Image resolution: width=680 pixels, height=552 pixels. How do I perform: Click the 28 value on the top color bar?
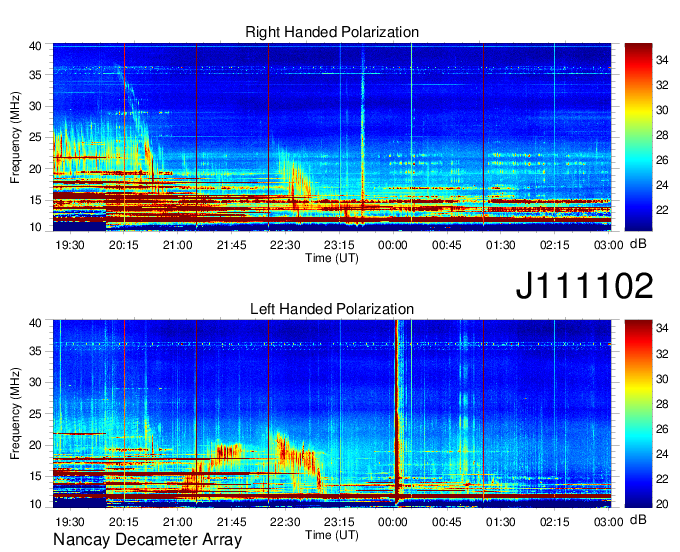[x=662, y=135]
